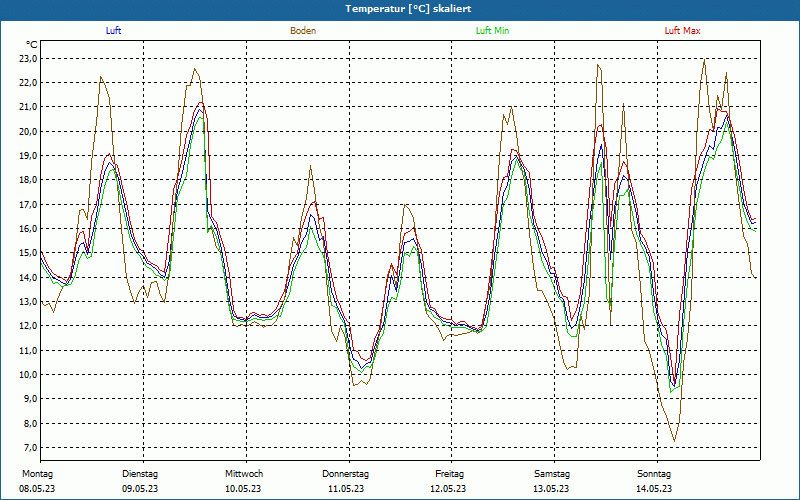Click the 'Donnerstag' day label
The width and height of the screenshot is (800, 500).
click(x=345, y=474)
